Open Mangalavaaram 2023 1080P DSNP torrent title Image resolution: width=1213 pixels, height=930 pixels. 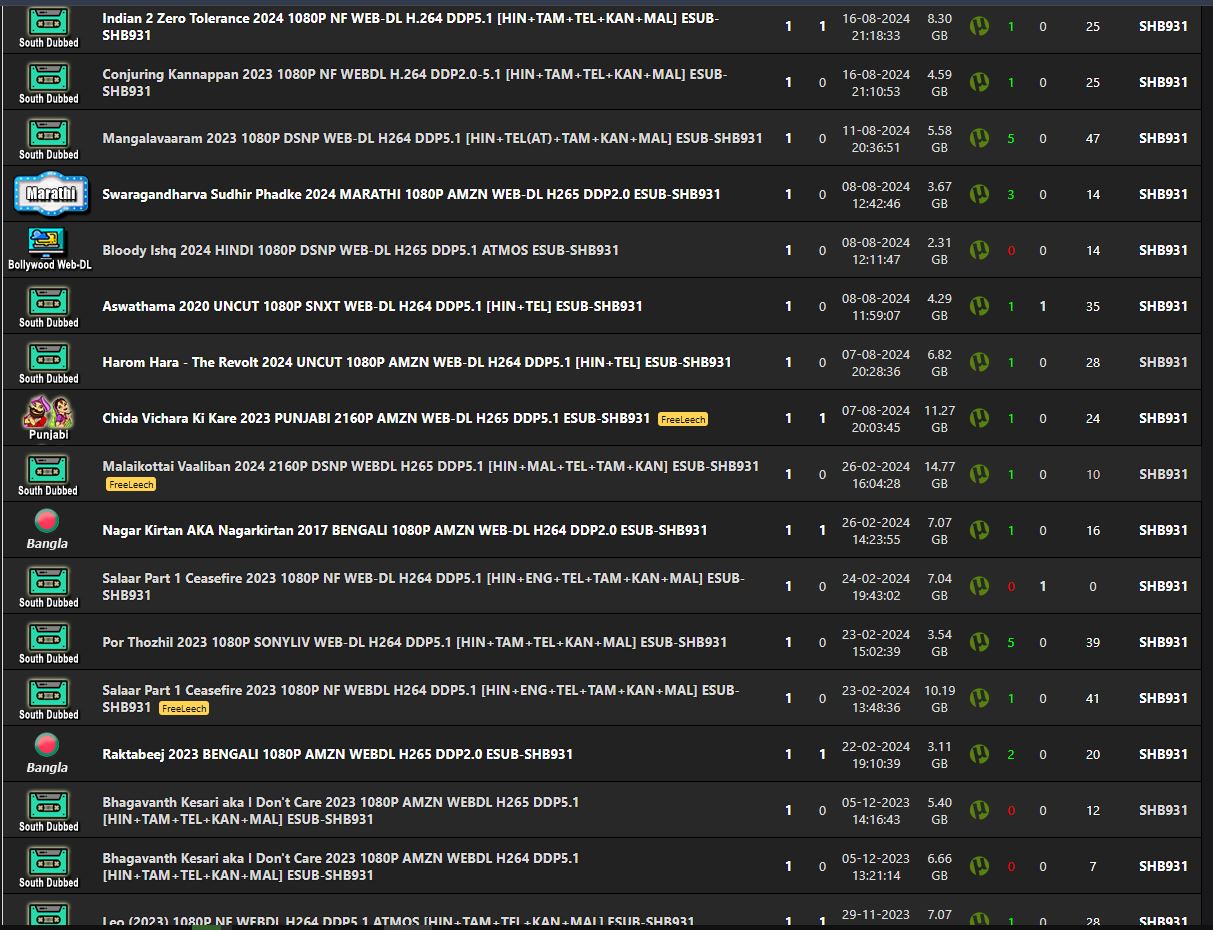coord(432,138)
